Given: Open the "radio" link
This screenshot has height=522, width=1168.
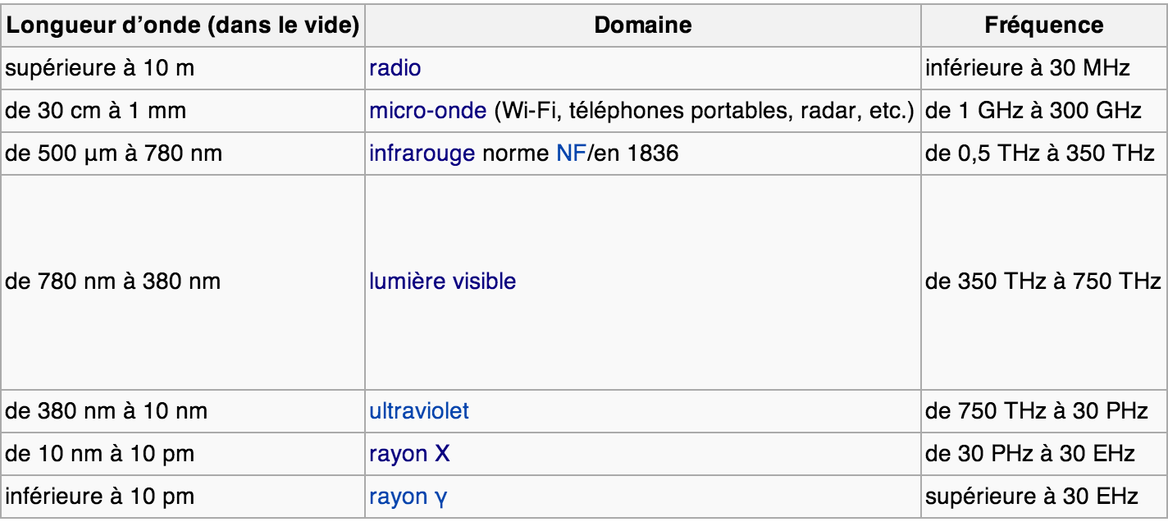Looking at the screenshot, I should tap(395, 68).
